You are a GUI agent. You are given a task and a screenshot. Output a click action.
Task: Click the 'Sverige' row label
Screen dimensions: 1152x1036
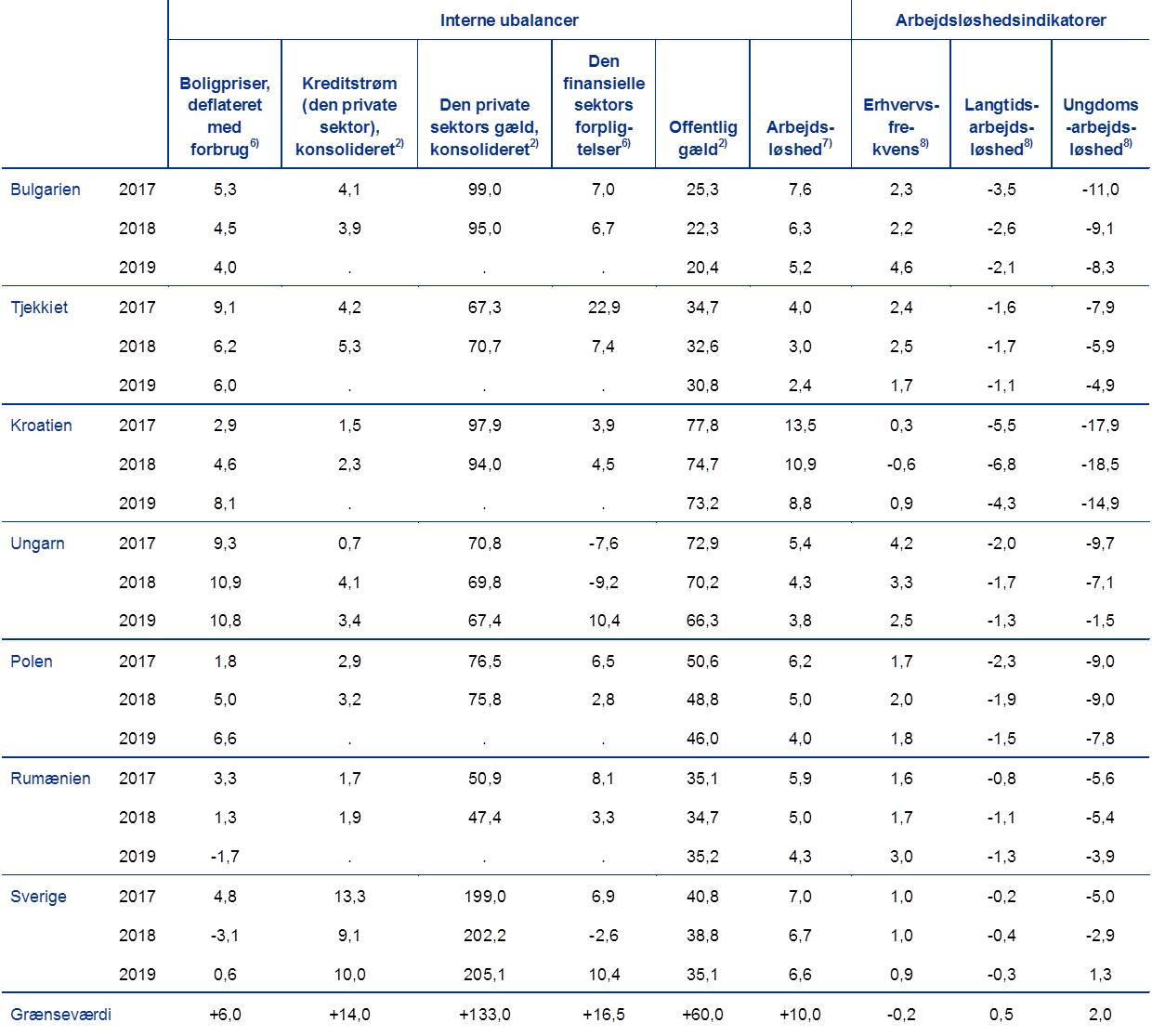(38, 897)
